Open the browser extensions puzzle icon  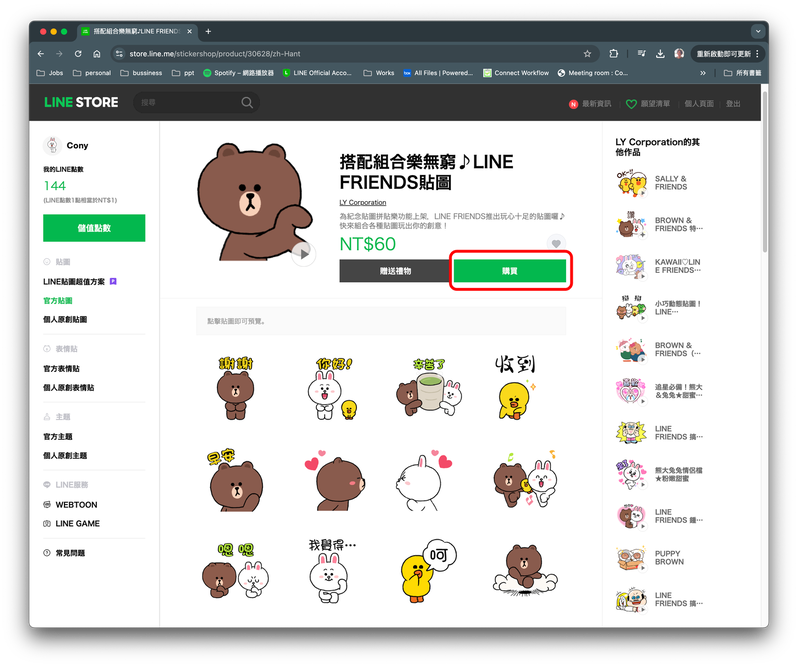point(614,54)
